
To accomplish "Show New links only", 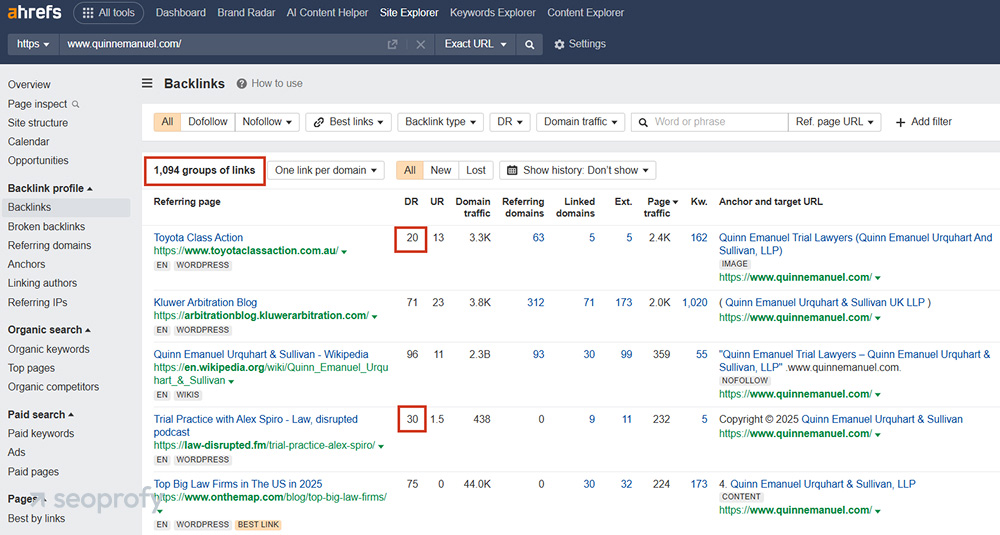I will click(441, 170).
